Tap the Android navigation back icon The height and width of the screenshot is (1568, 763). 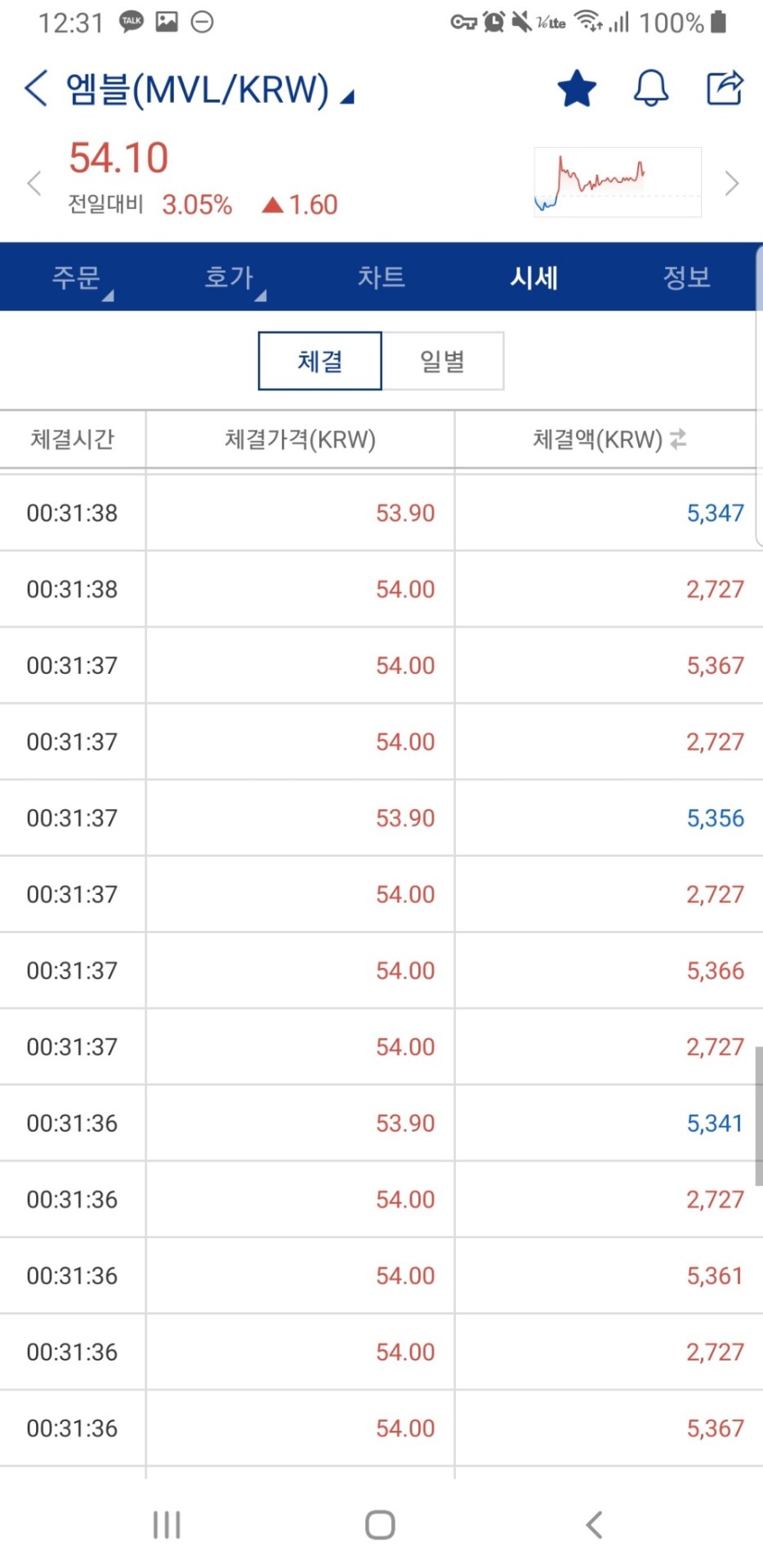[x=594, y=1525]
